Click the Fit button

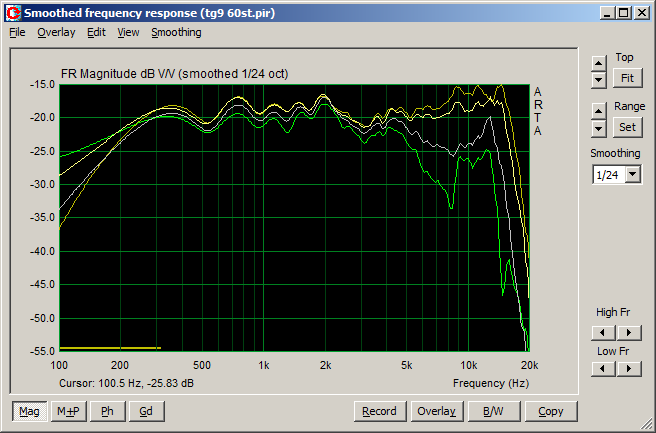point(627,78)
